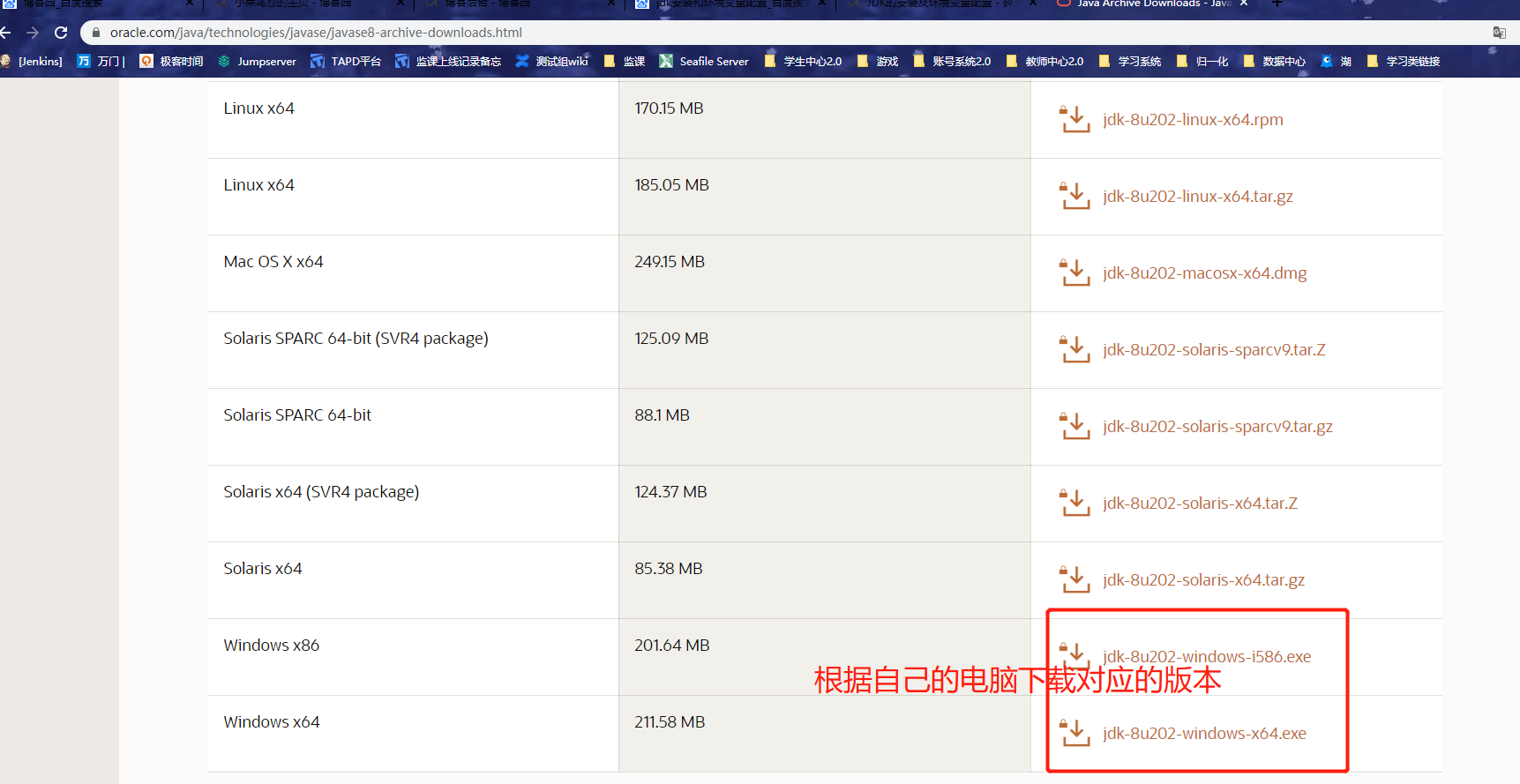Screen dimensions: 1520x784
Task: Click download icon for jdk-8u202-windows-x64.exe
Action: (1074, 733)
